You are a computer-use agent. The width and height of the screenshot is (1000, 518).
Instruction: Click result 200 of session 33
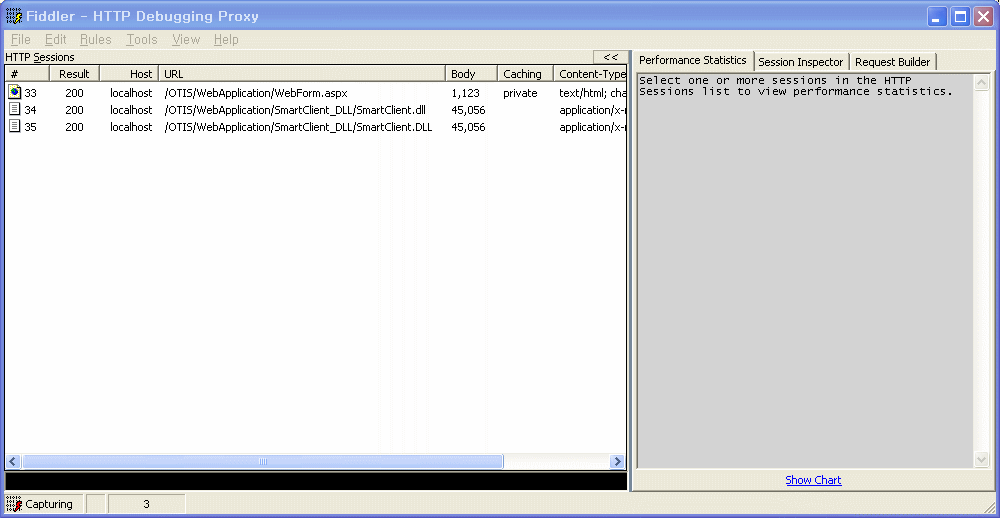(74, 93)
